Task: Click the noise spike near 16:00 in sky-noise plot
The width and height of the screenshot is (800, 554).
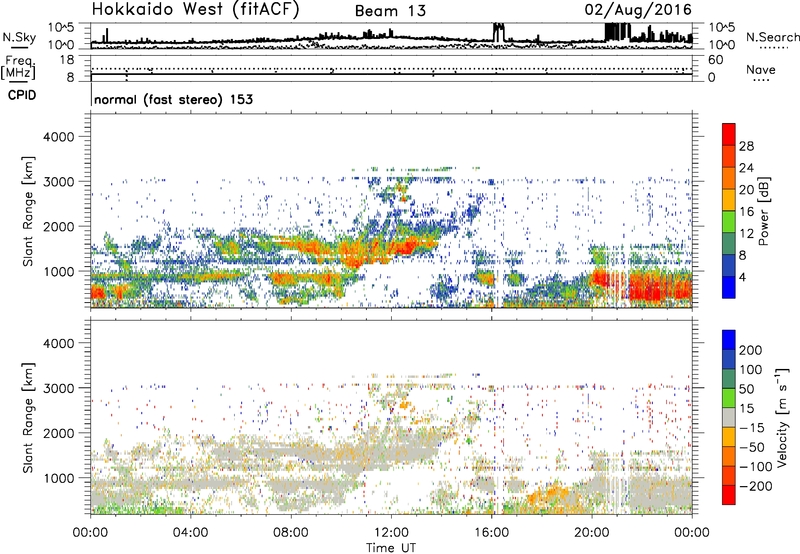Action: click(x=498, y=33)
